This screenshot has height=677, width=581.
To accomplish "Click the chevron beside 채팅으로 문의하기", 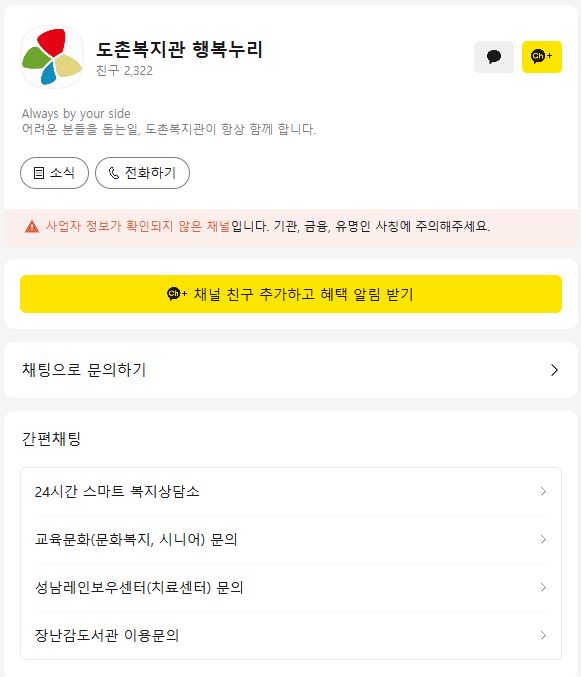I will coord(555,370).
